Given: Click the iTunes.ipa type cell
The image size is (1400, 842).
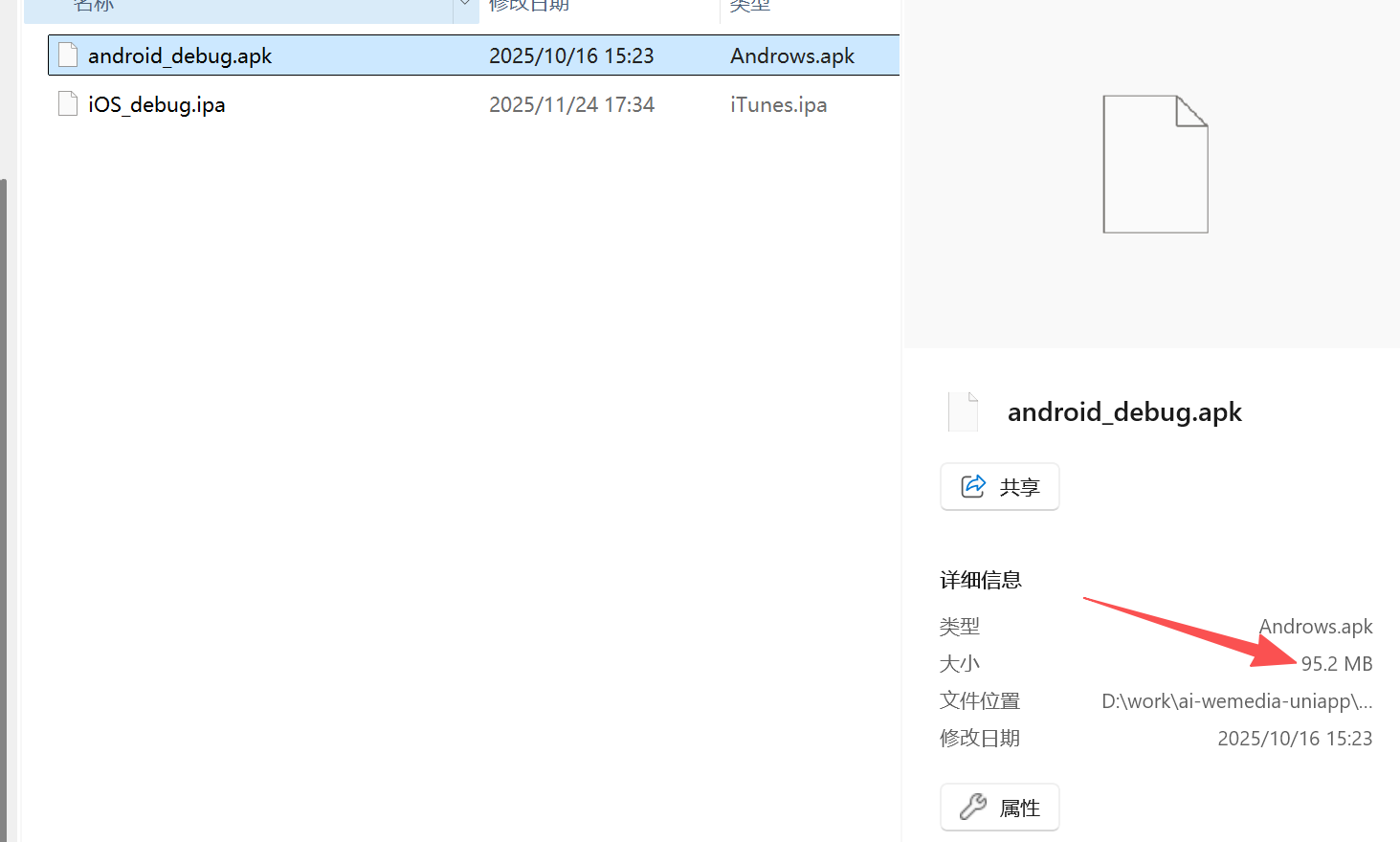Looking at the screenshot, I should (778, 105).
